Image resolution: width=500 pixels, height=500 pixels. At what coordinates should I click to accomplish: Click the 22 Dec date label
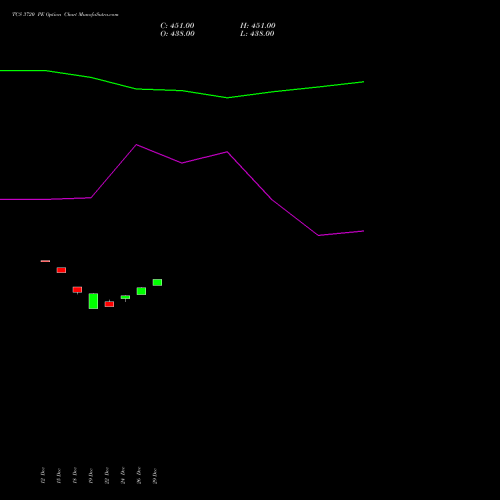pyautogui.click(x=107, y=475)
